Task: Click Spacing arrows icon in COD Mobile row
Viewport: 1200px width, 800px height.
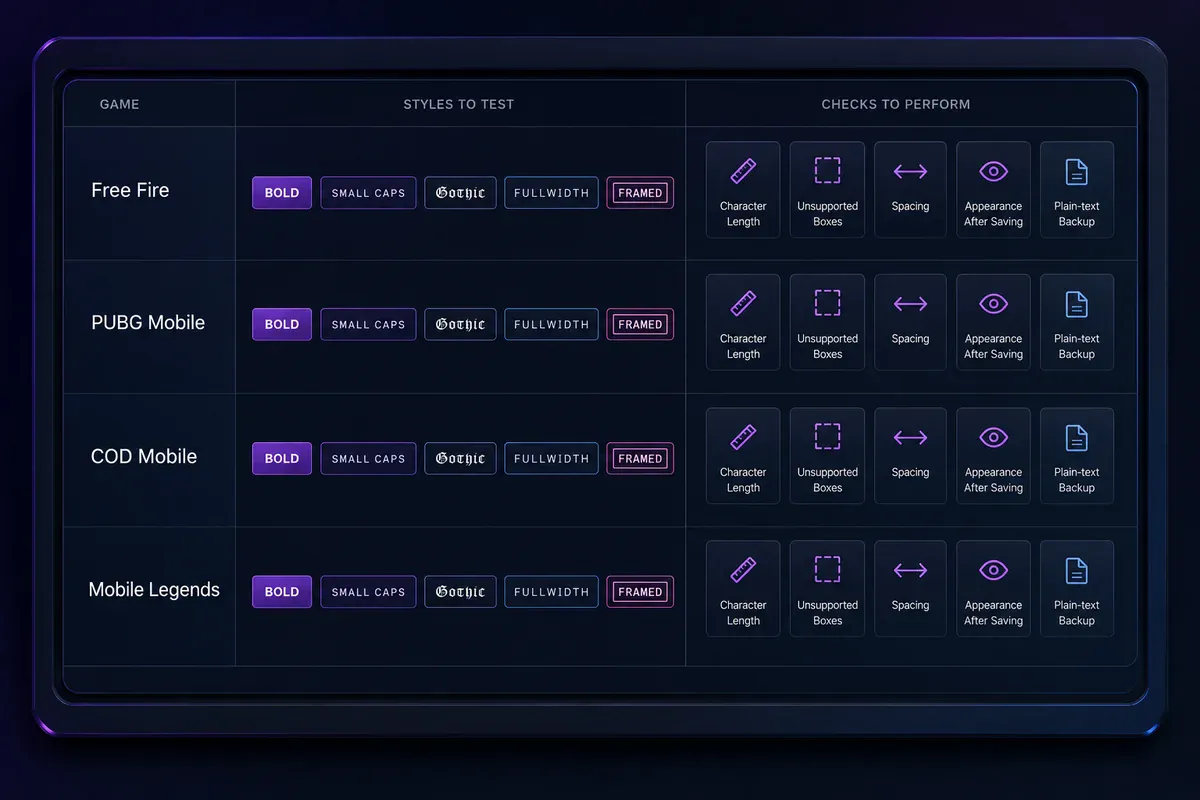Action: tap(910, 437)
